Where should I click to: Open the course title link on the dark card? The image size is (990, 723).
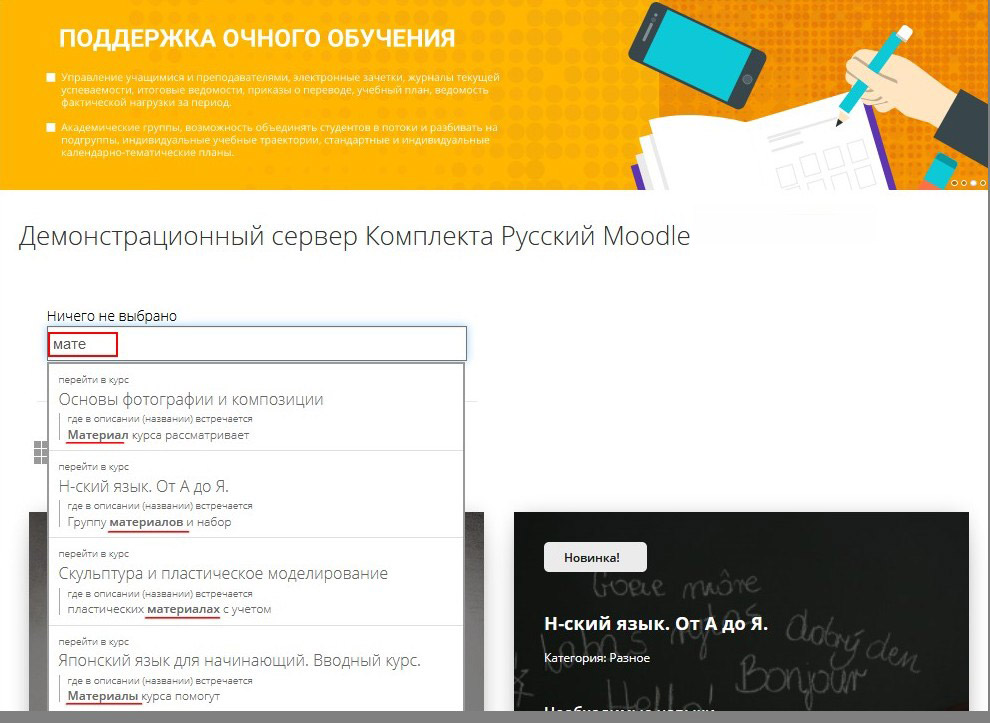tap(656, 623)
